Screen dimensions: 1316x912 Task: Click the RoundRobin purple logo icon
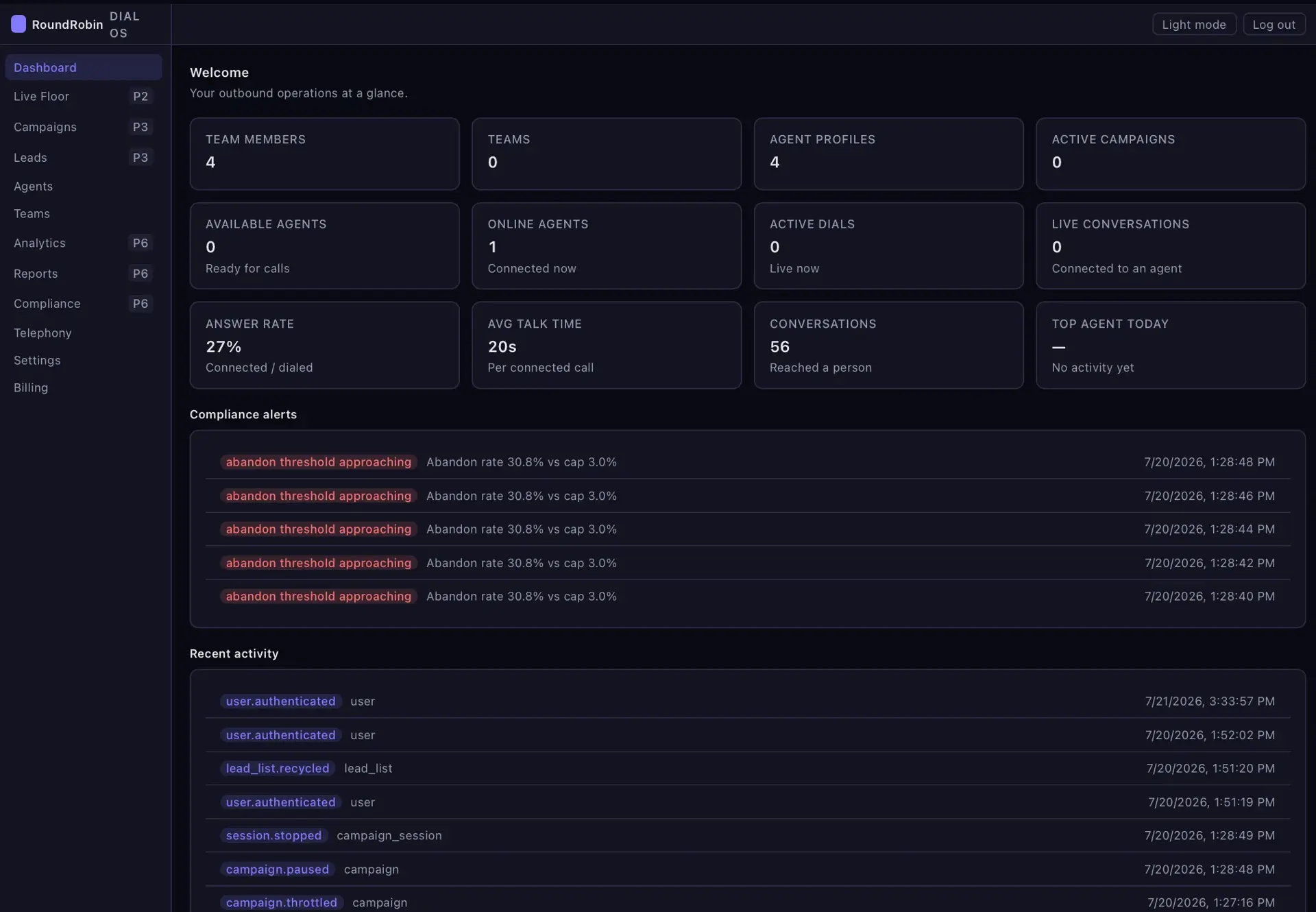[19, 24]
